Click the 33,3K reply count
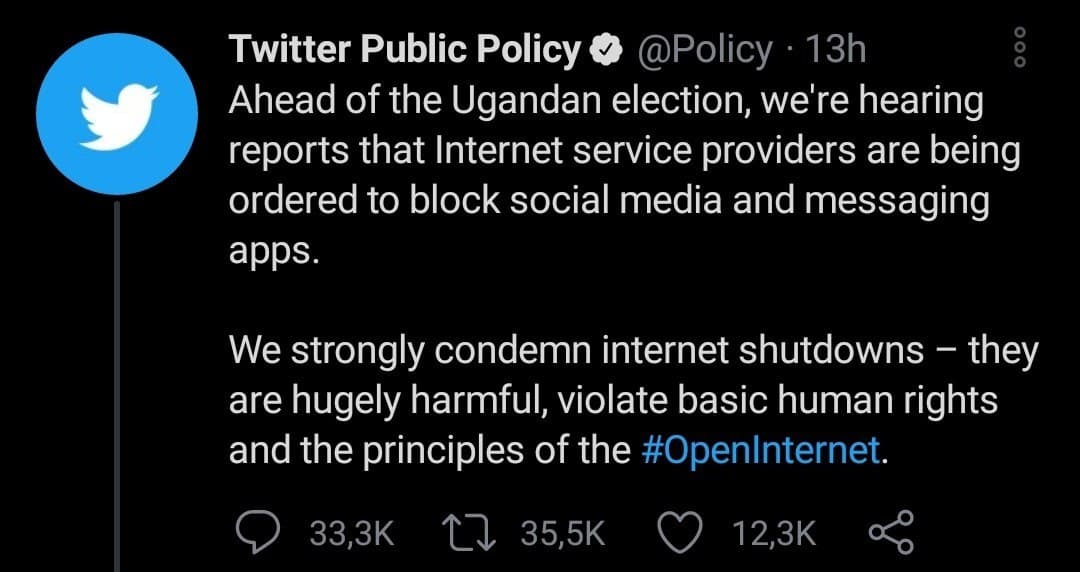Image resolution: width=1080 pixels, height=572 pixels. coord(352,534)
